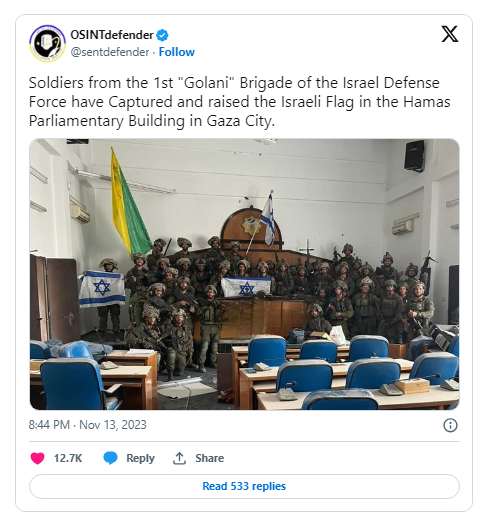Screen dimensions: 482x523
Task: Follow the @sentdefender account
Action: (x=176, y=52)
